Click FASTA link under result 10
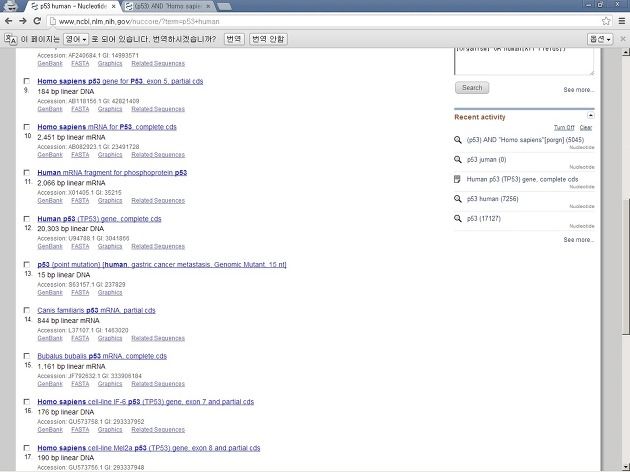630x472 pixels. (80, 155)
